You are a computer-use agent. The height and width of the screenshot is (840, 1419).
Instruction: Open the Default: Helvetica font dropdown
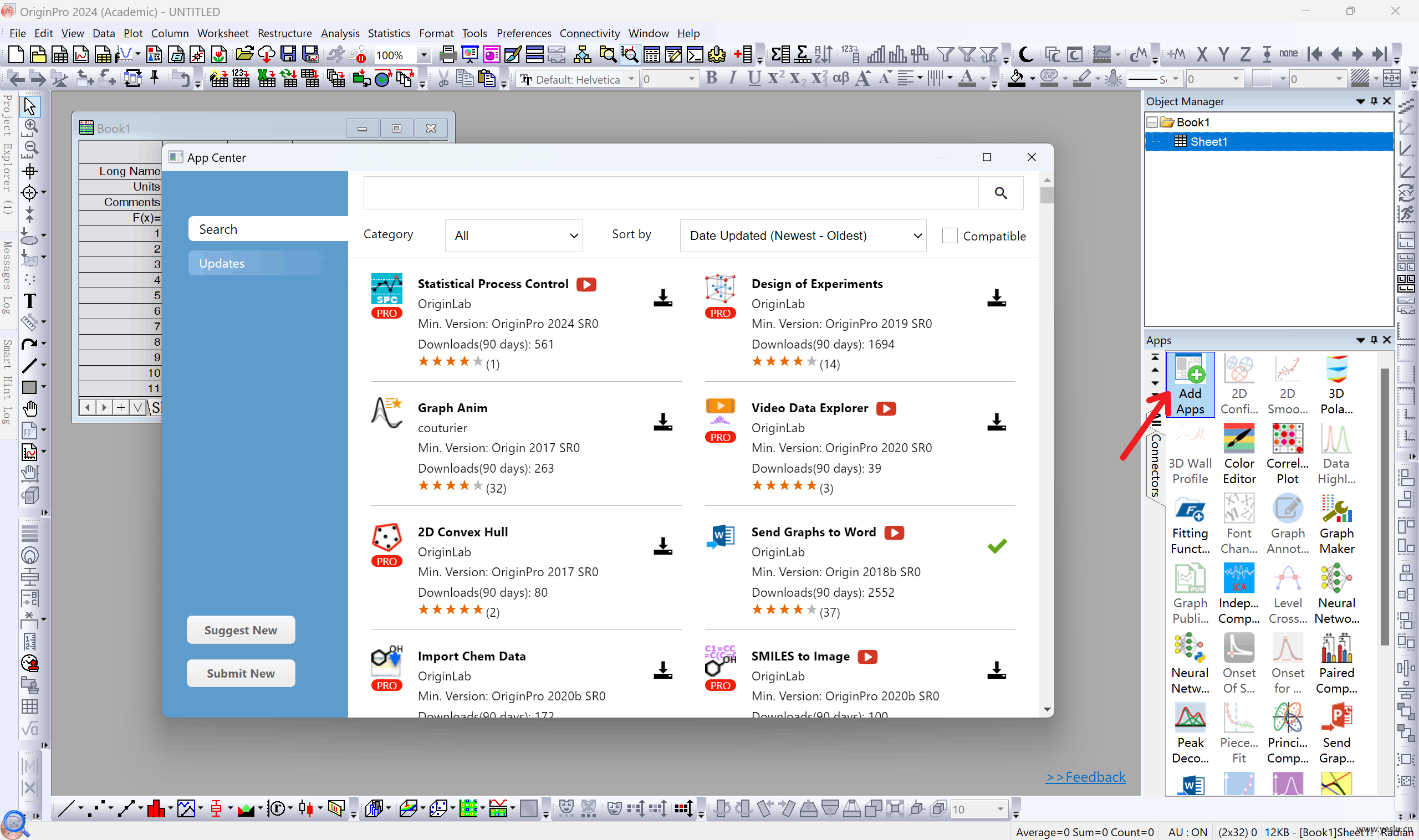[631, 79]
